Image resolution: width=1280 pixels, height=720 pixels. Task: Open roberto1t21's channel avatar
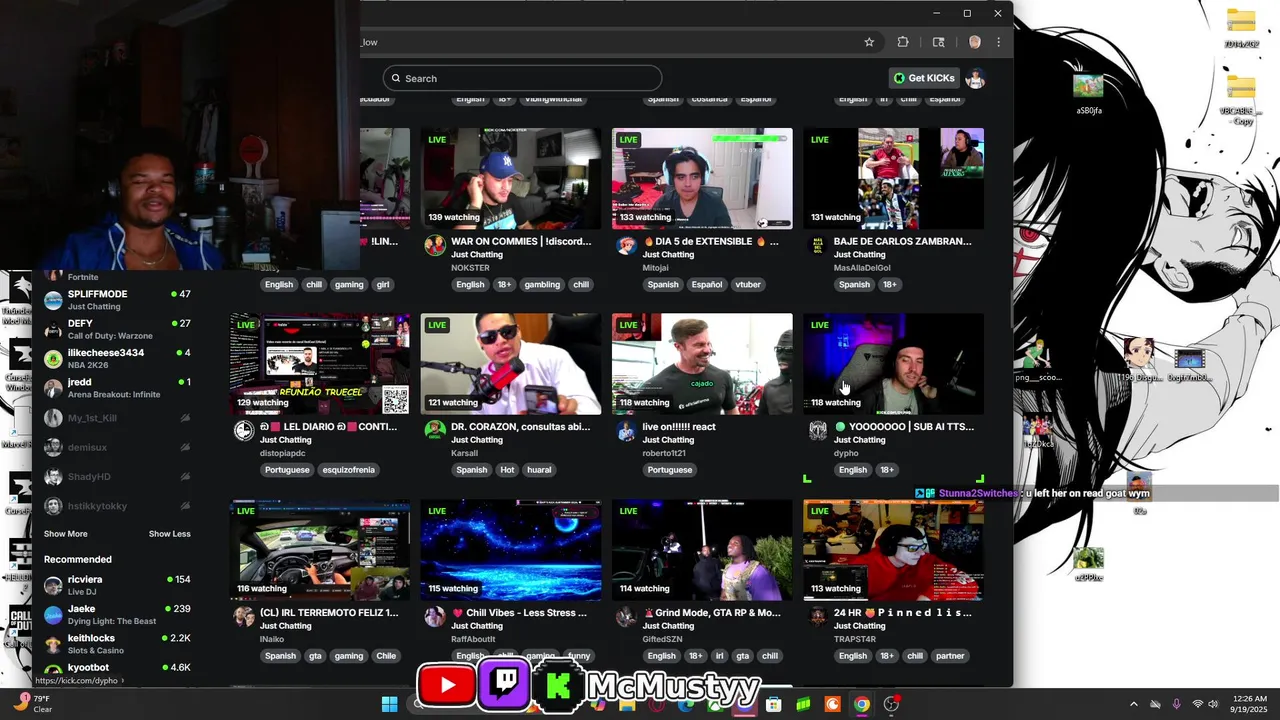click(626, 431)
